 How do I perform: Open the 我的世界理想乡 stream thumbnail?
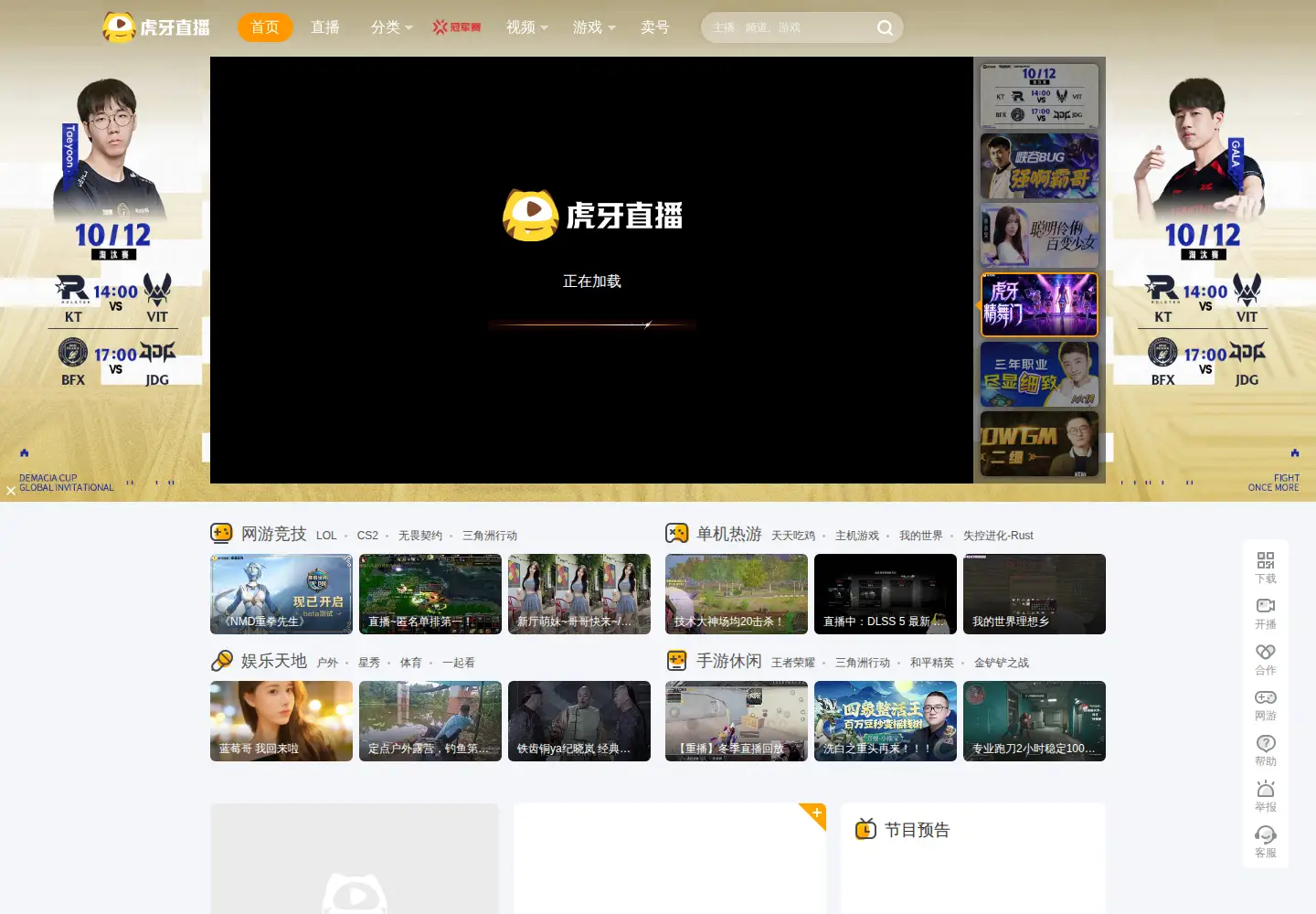1035,594
